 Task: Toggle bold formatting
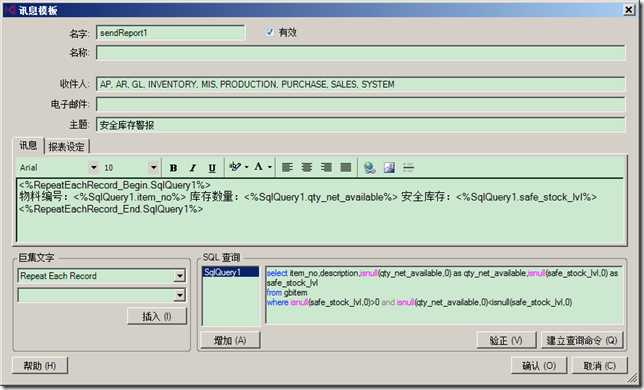(173, 167)
